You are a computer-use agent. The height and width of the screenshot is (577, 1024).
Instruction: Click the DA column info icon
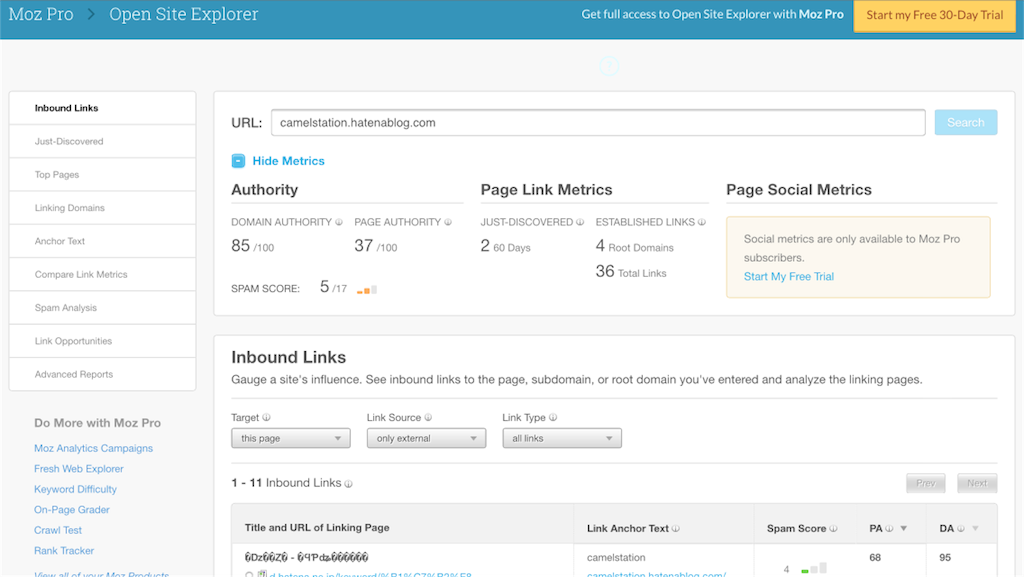961,529
